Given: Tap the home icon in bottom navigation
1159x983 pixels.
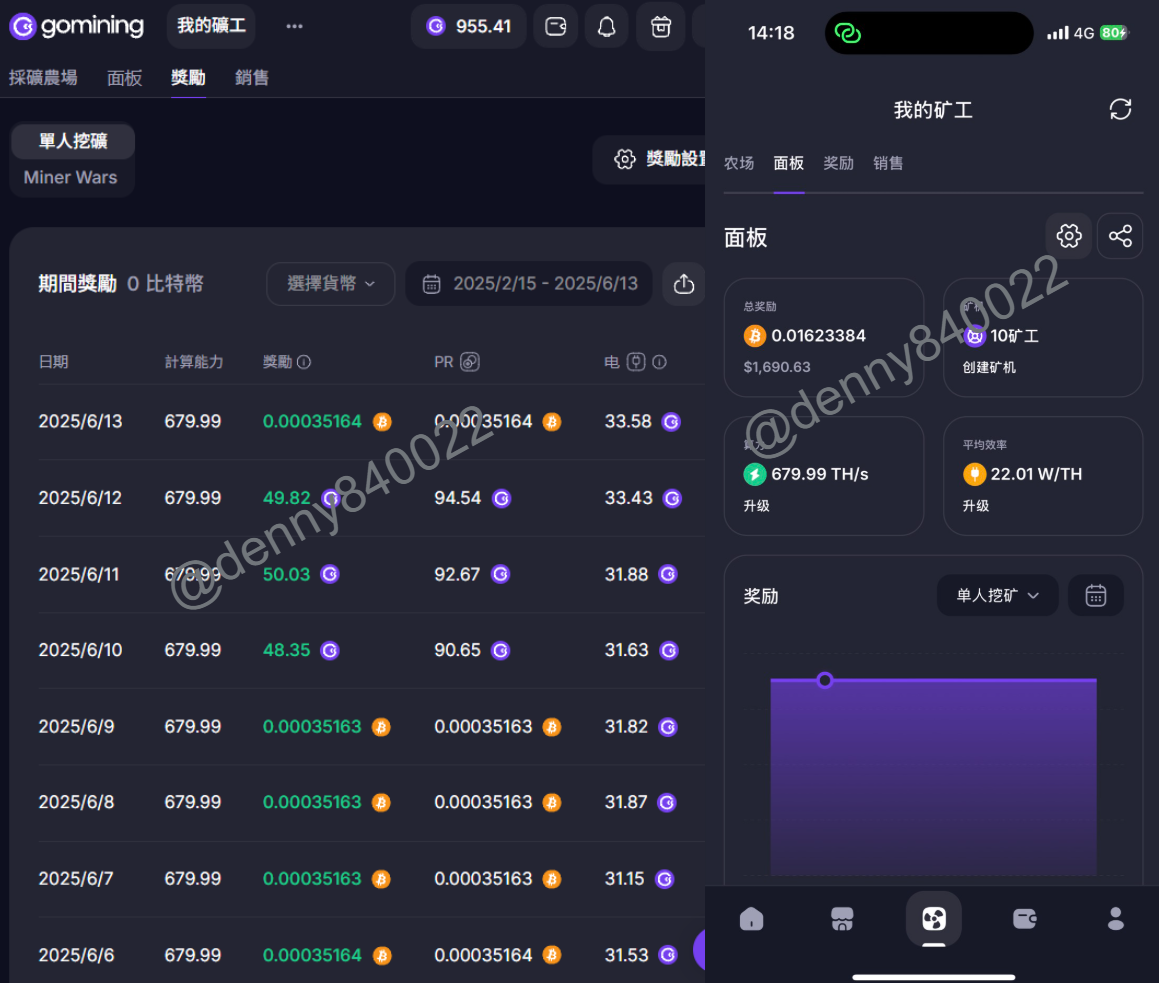Looking at the screenshot, I should pos(751,919).
